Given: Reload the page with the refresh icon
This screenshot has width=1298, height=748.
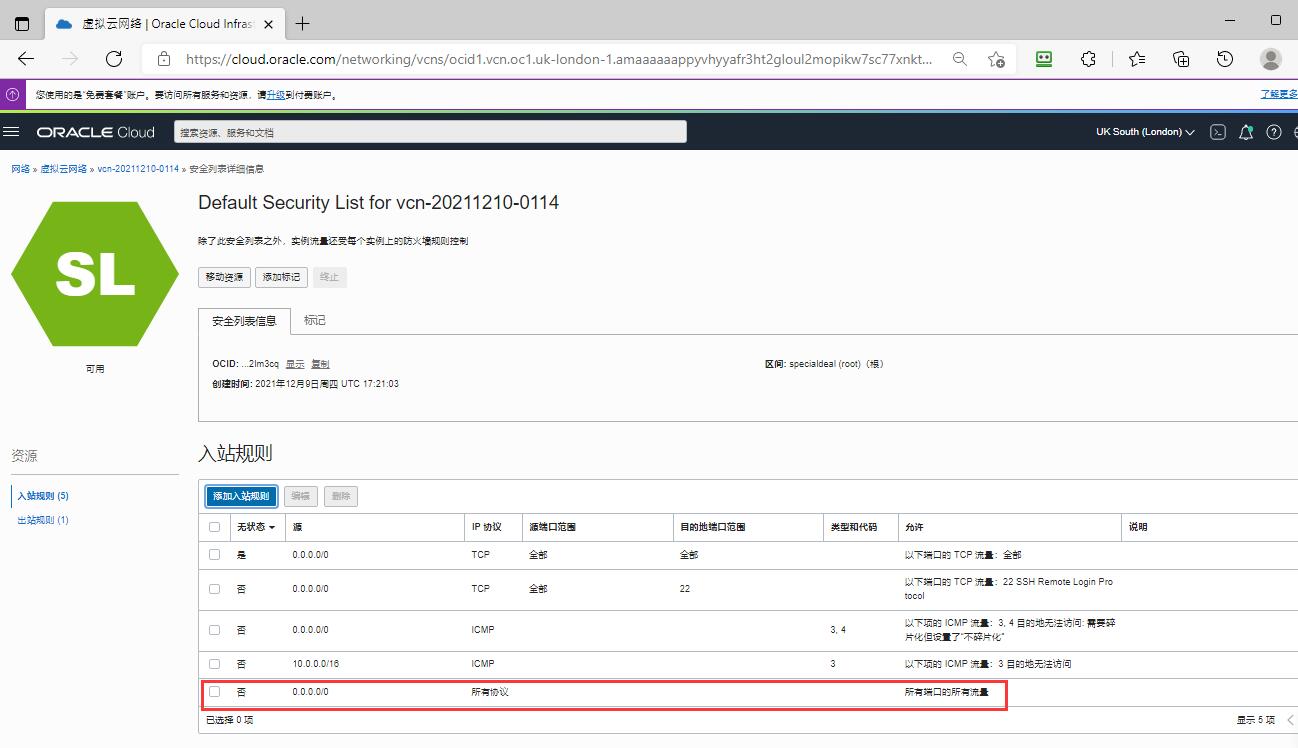Looking at the screenshot, I should 114,59.
